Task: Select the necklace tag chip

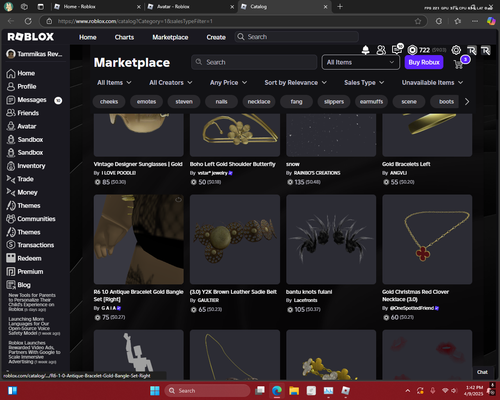Action: click(x=259, y=102)
